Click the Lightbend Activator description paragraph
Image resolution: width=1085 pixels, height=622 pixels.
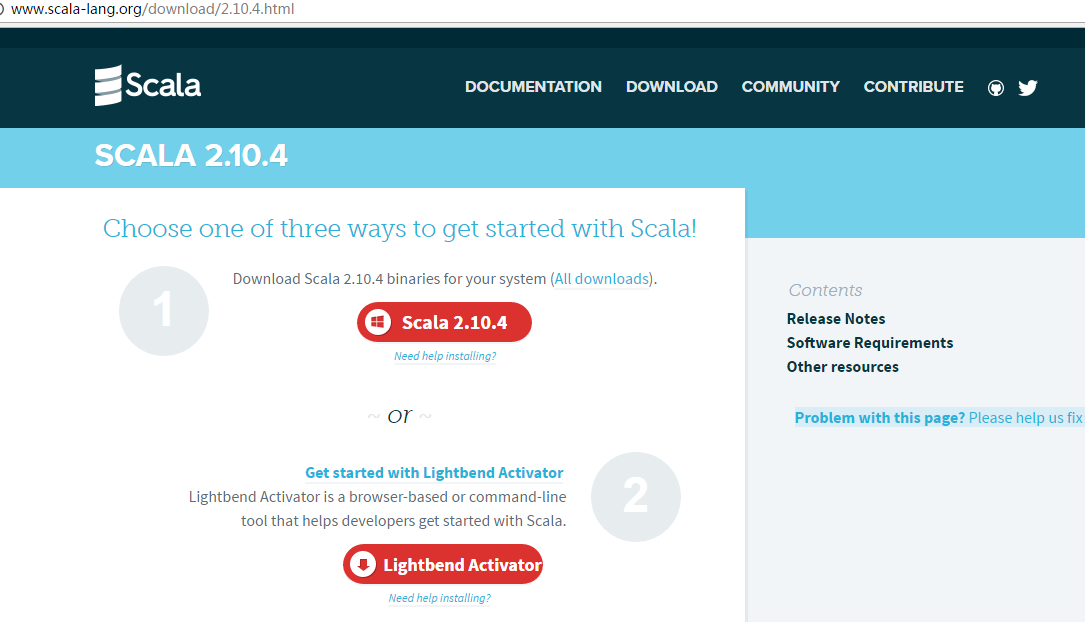coord(377,509)
